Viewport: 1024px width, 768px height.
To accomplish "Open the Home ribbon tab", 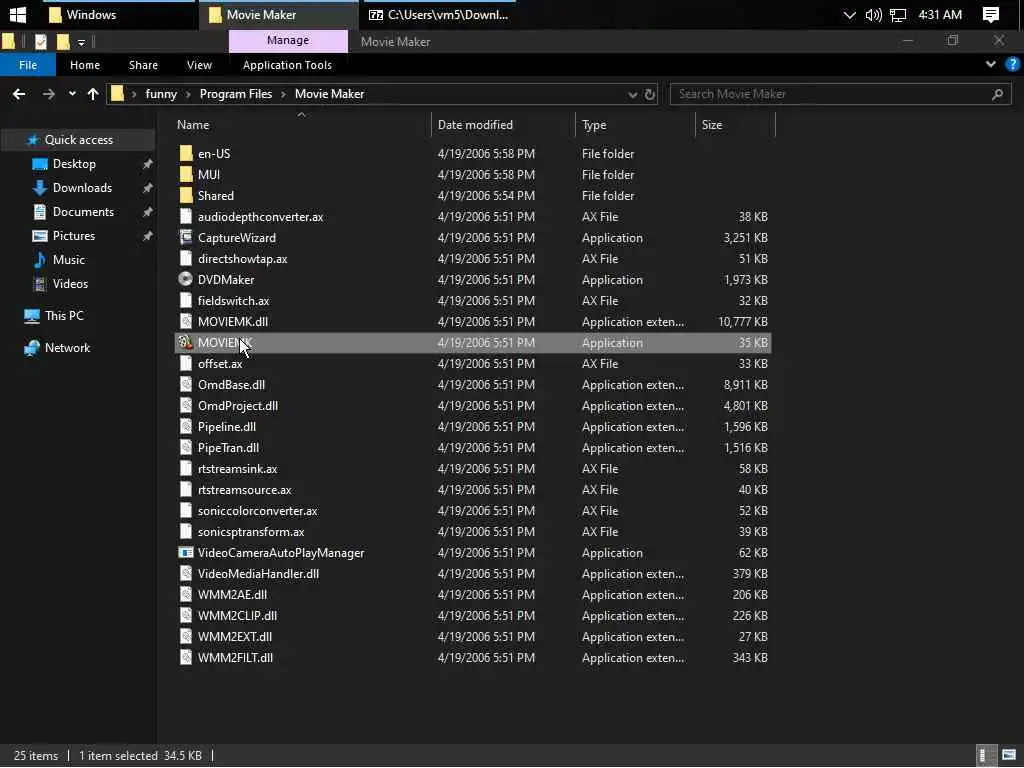I will (85, 65).
